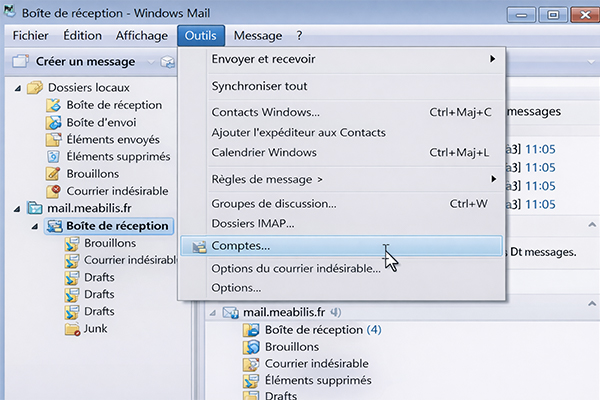Viewport: 600px width, 400px height.
Task: Open Éléments supprimés in right pane
Action: point(318,380)
